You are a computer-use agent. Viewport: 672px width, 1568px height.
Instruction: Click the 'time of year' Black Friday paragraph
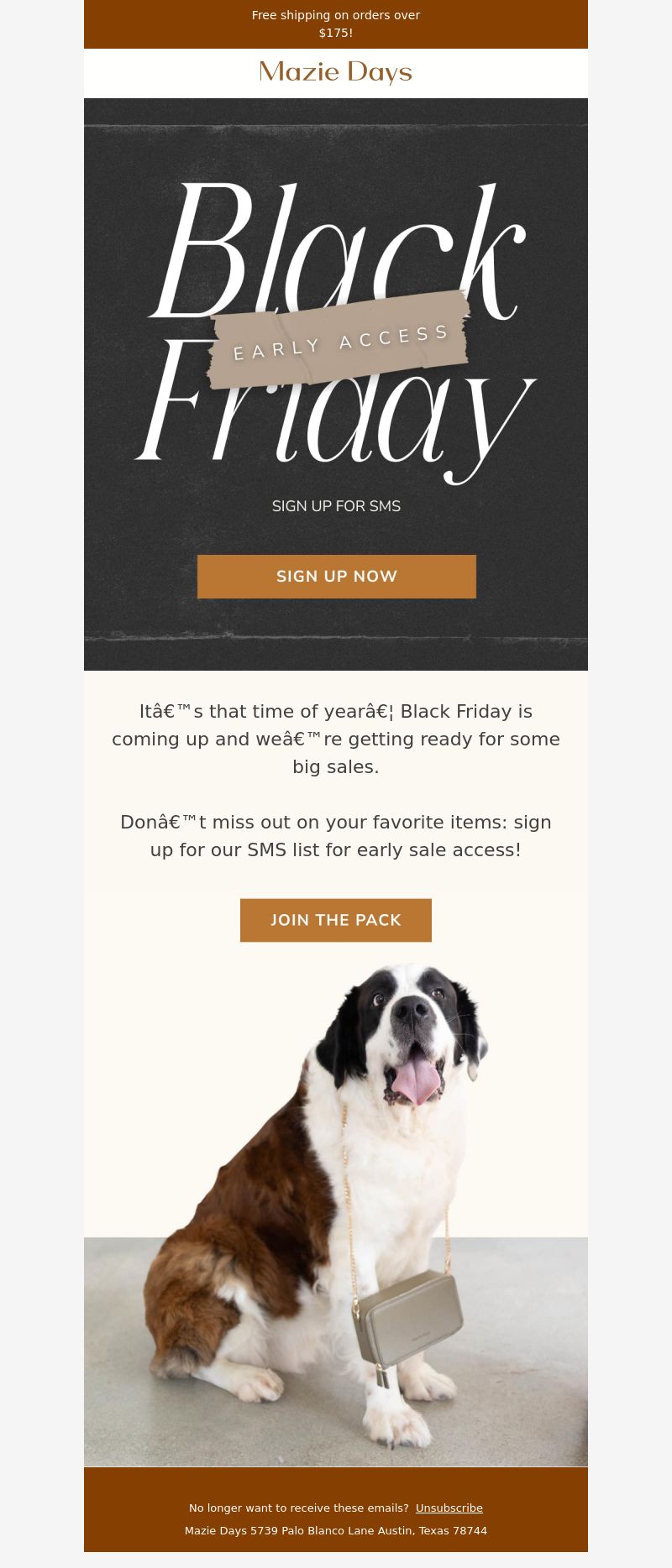(336, 739)
